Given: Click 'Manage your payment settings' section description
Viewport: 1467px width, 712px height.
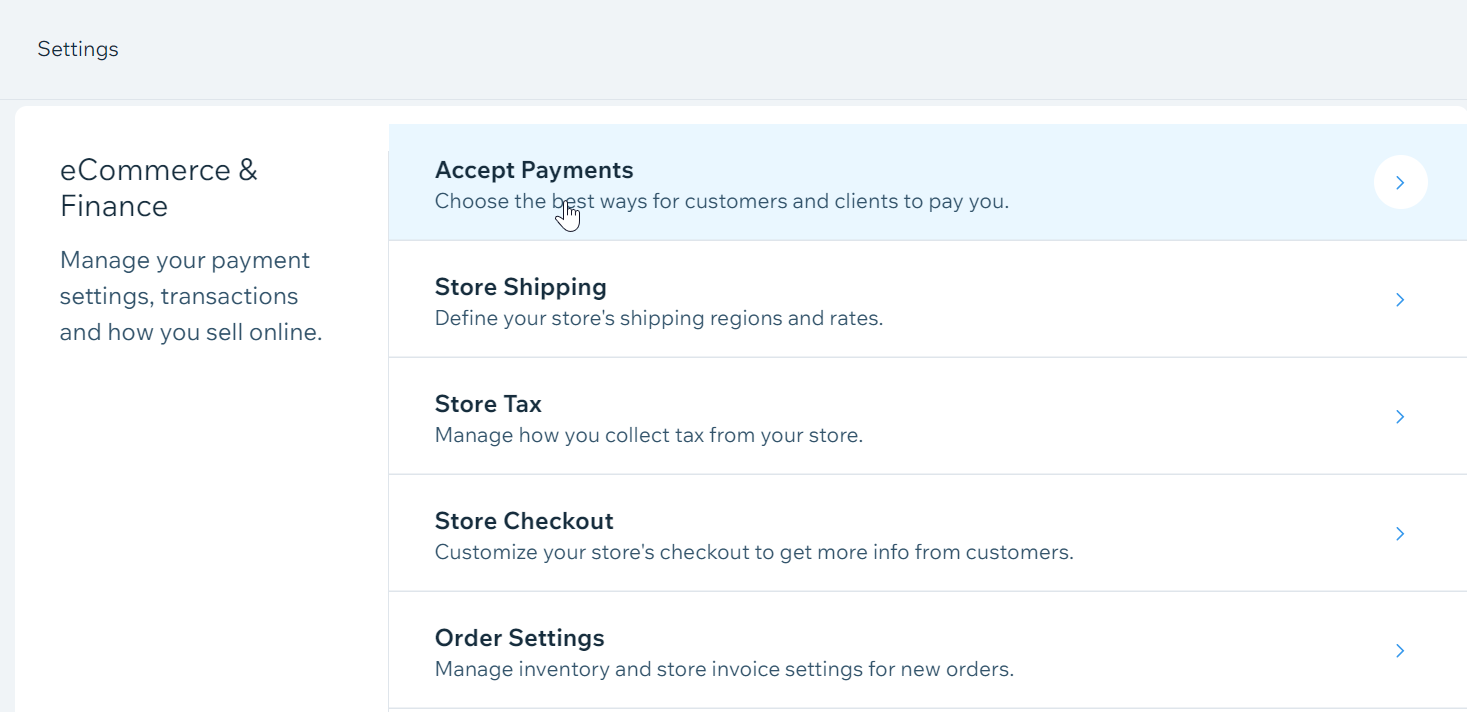Looking at the screenshot, I should click(190, 296).
